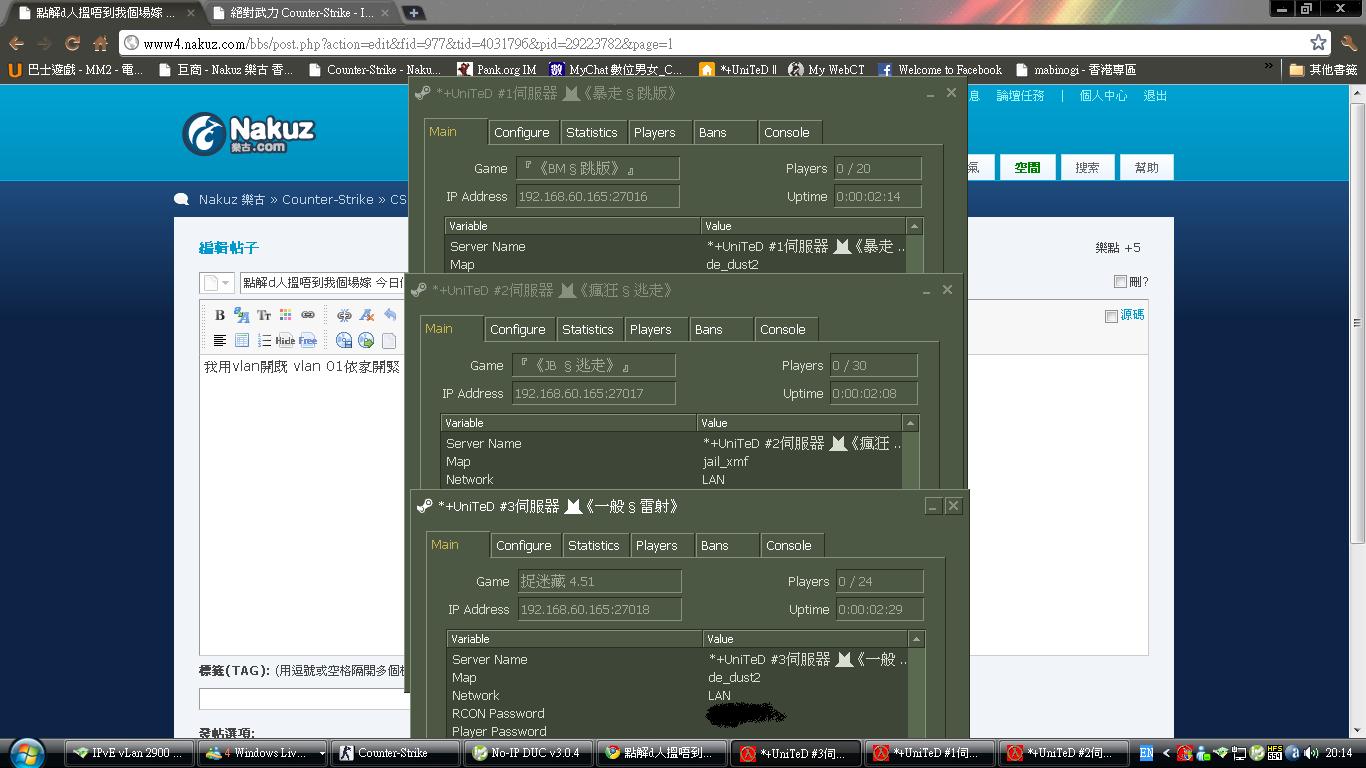The height and width of the screenshot is (768, 1366).
Task: Expand the bookmarks overflow chevron
Action: point(1269,68)
